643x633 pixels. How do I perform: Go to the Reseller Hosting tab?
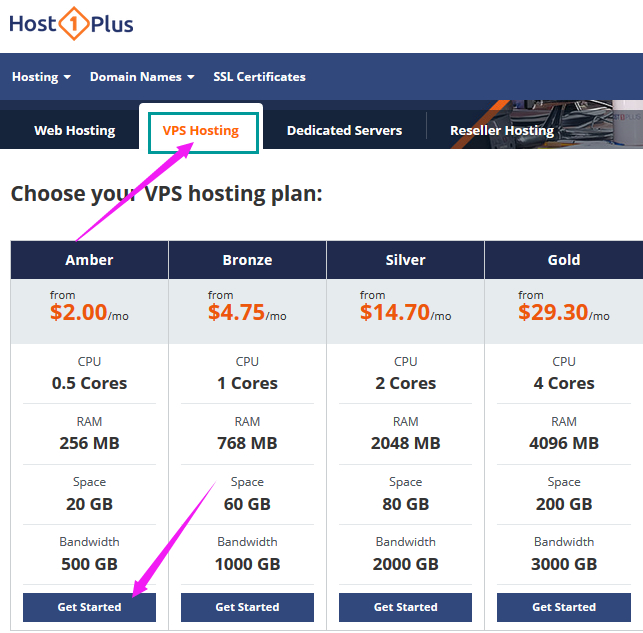click(x=502, y=130)
